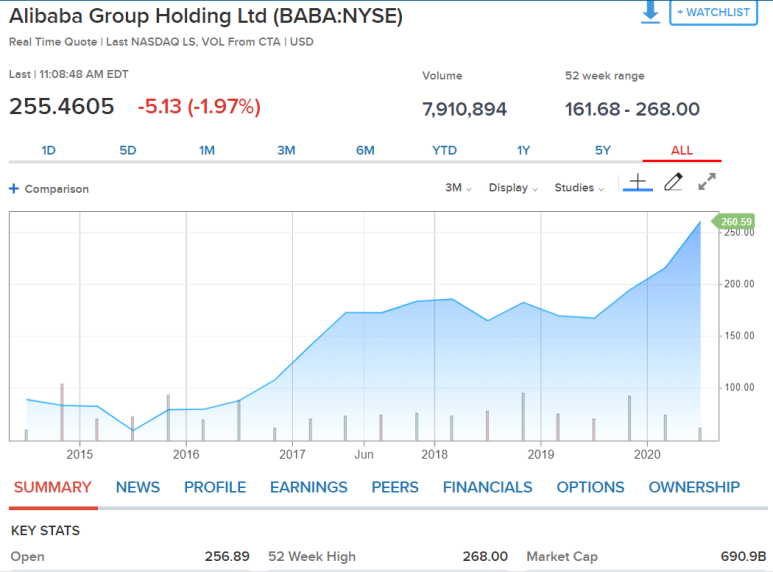Viewport: 773px width, 572px height.
Task: Click the KEY STATS heading
Action: coord(45,531)
